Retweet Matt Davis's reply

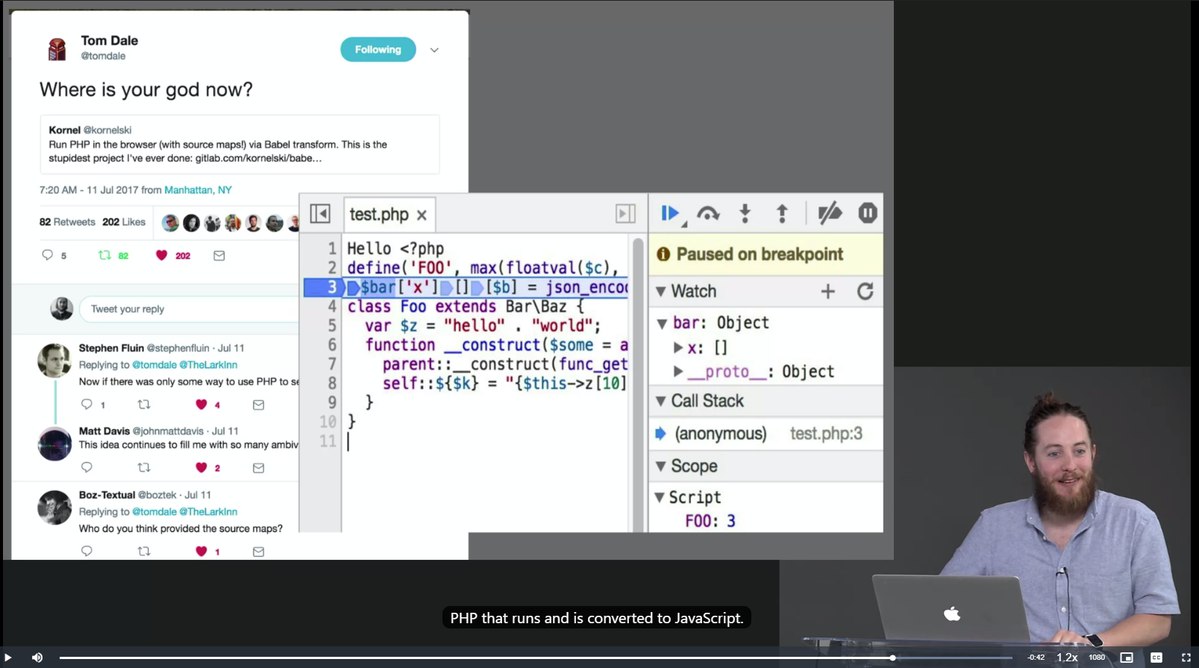(x=144, y=467)
